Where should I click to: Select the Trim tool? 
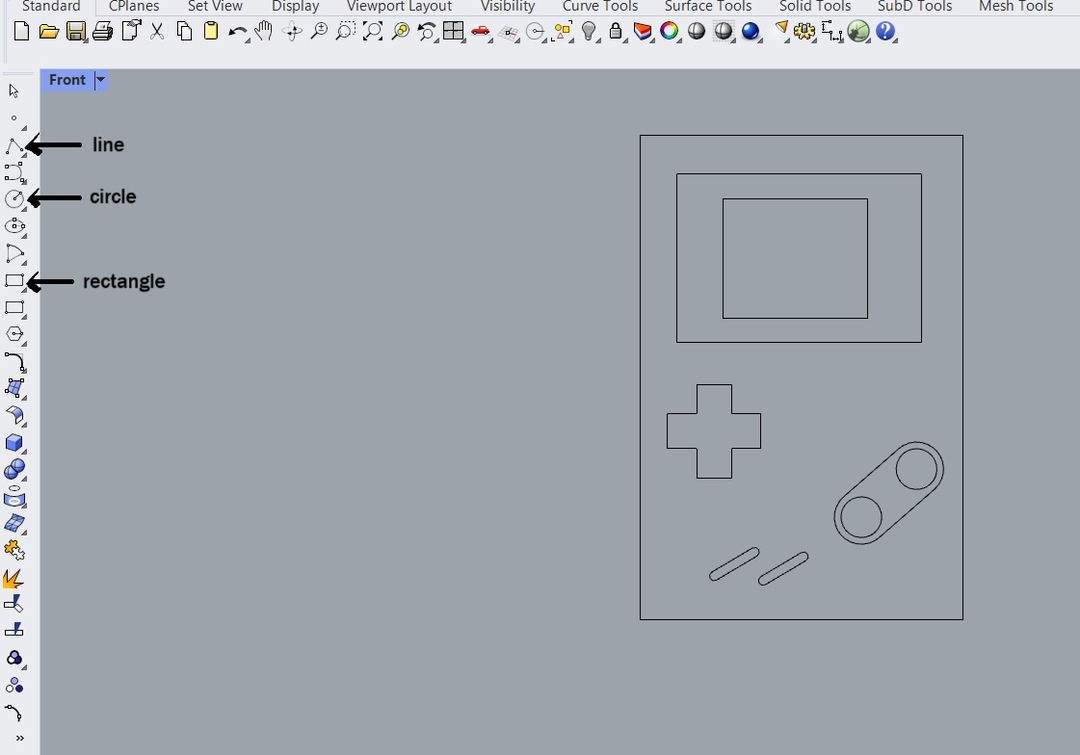point(14,604)
